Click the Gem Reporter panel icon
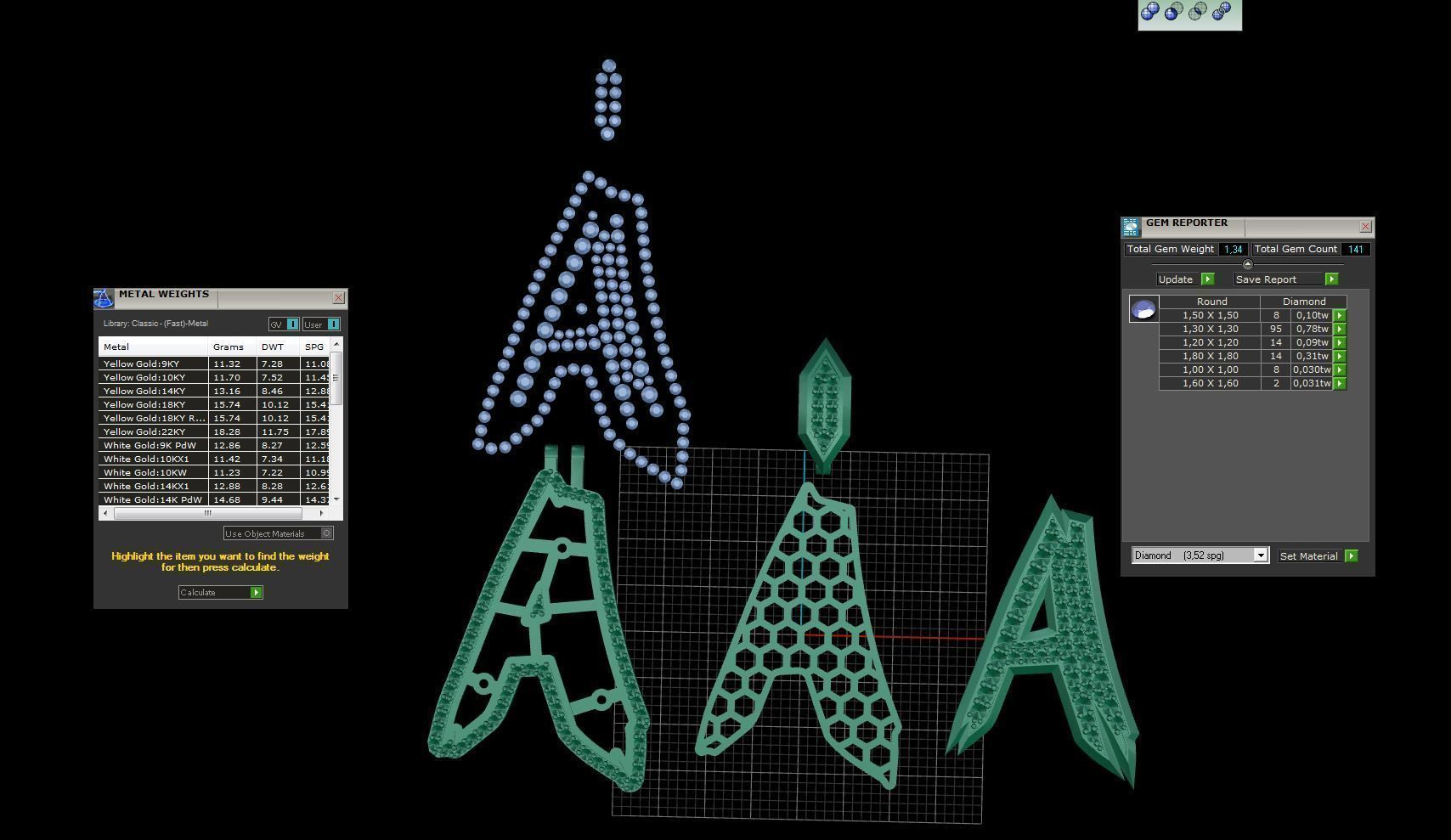This screenshot has width=1451, height=840. click(1131, 227)
